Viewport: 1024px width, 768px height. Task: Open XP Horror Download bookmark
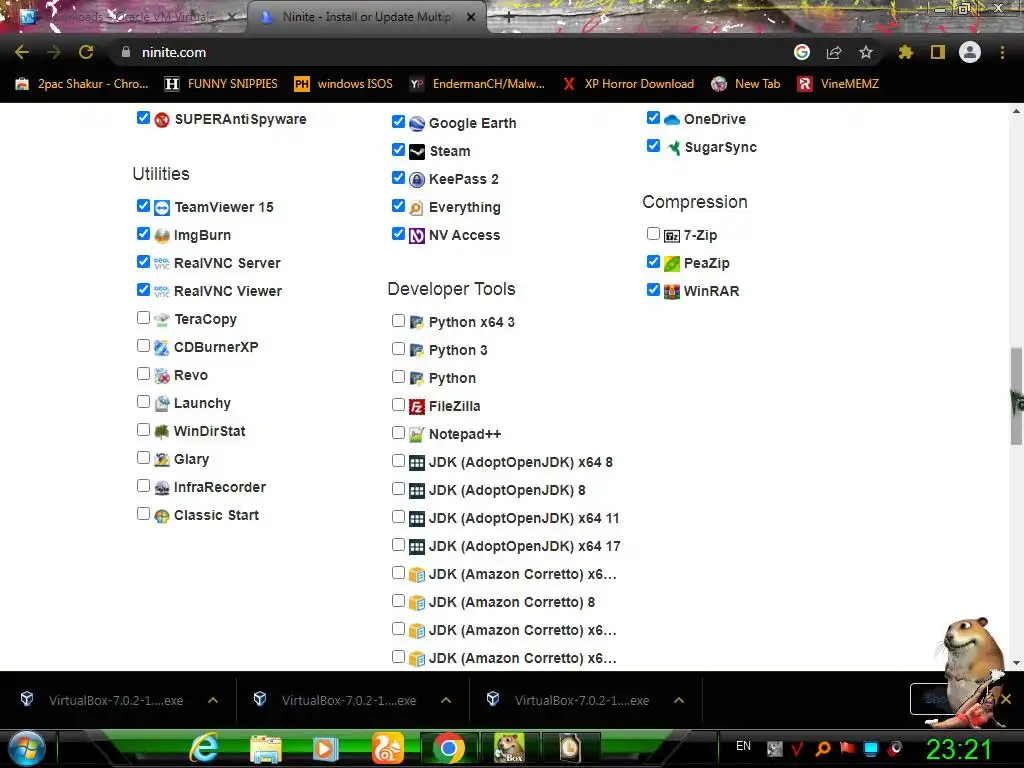click(628, 84)
